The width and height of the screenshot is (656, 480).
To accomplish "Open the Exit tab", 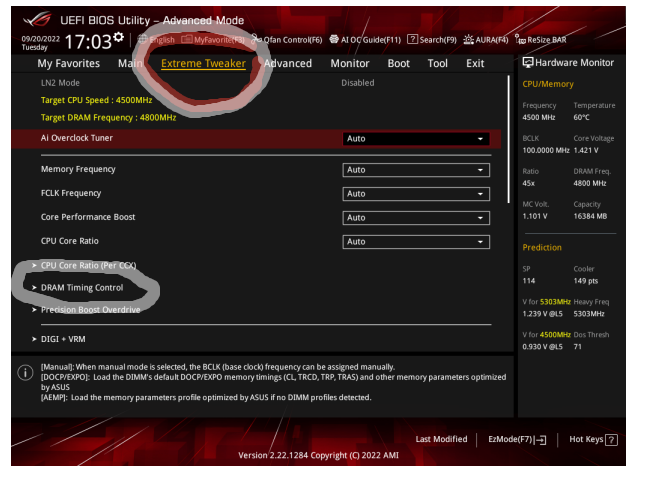I will tap(475, 63).
